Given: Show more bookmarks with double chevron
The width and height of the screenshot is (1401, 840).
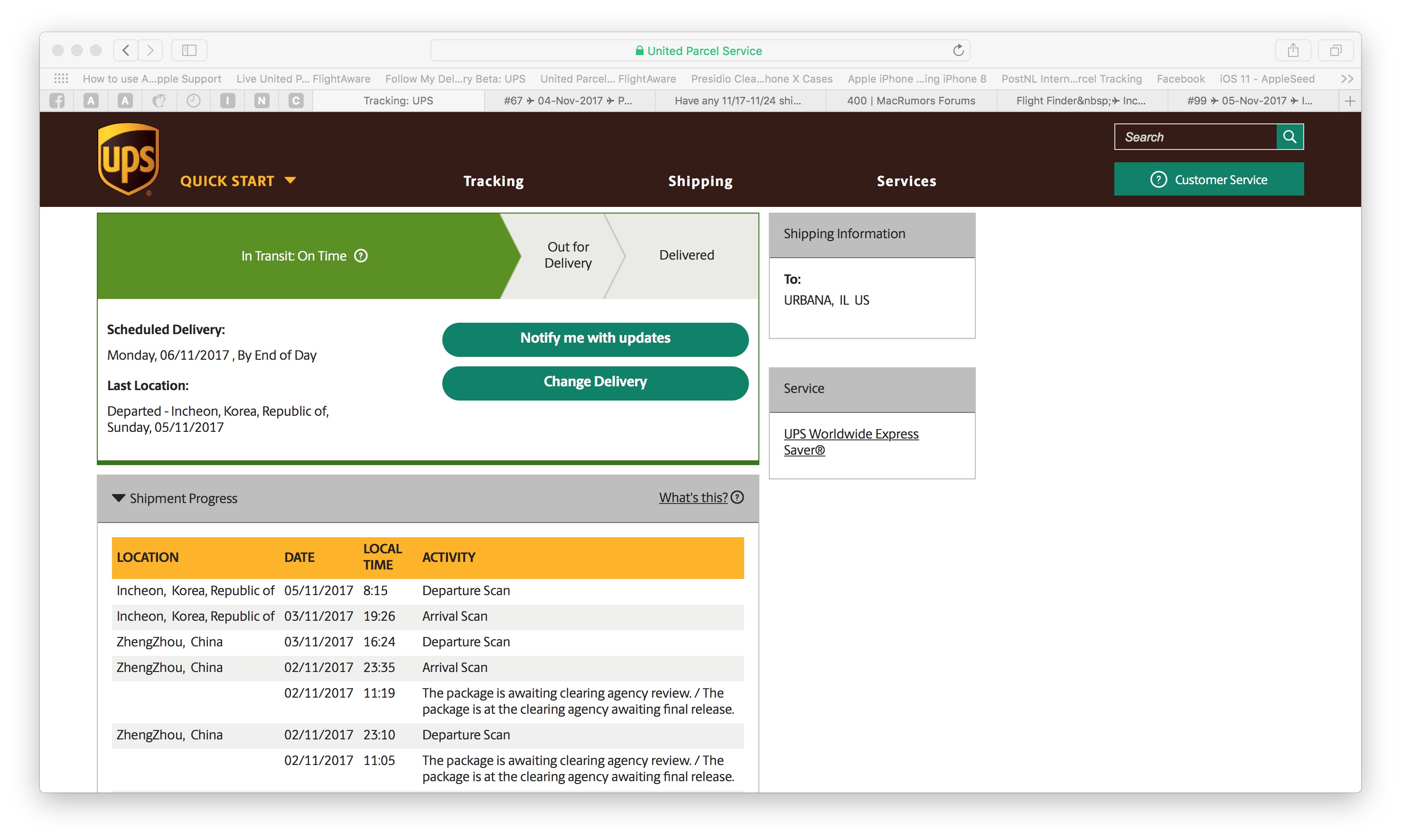Looking at the screenshot, I should pos(1346,79).
